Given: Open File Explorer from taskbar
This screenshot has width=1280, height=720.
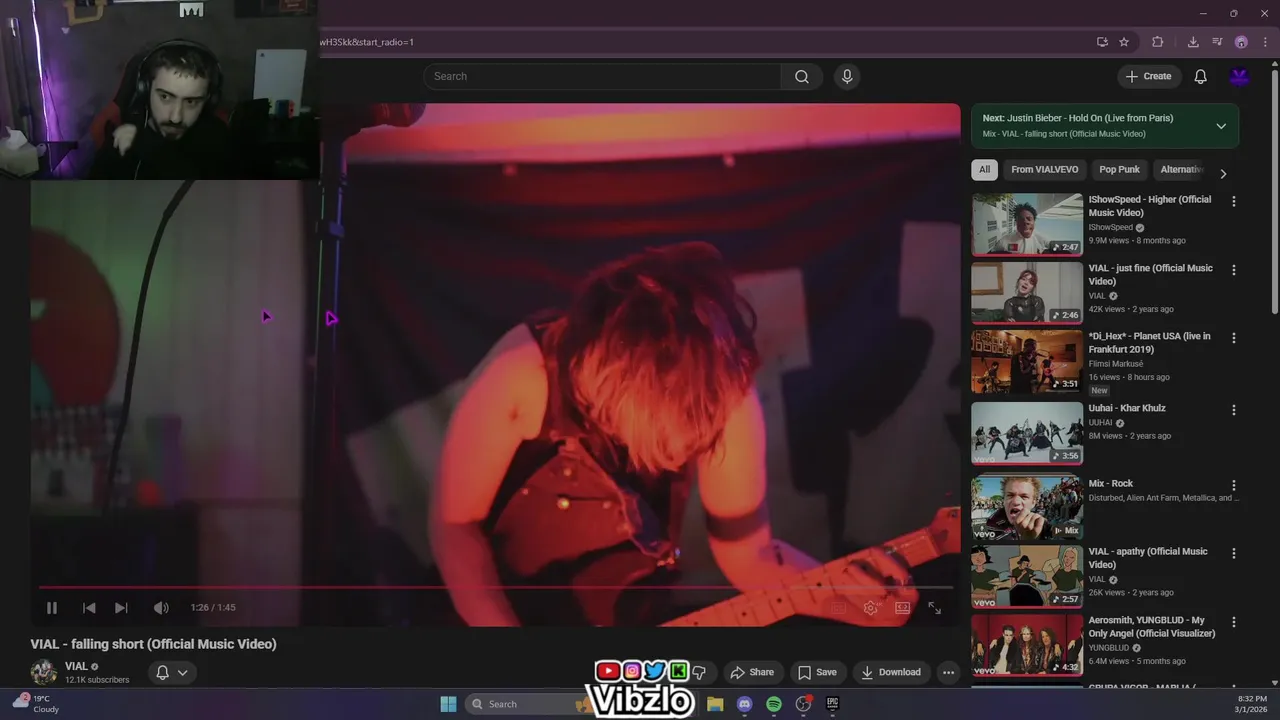Looking at the screenshot, I should tap(715, 704).
